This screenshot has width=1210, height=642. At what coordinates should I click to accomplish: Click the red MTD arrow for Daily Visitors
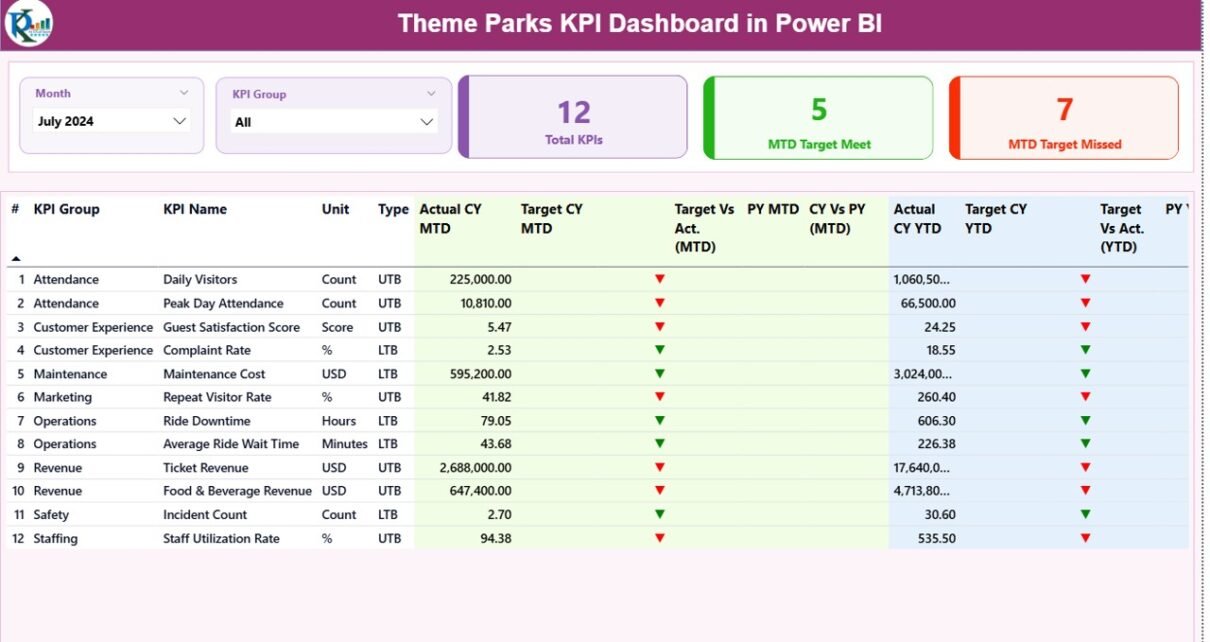coord(659,279)
